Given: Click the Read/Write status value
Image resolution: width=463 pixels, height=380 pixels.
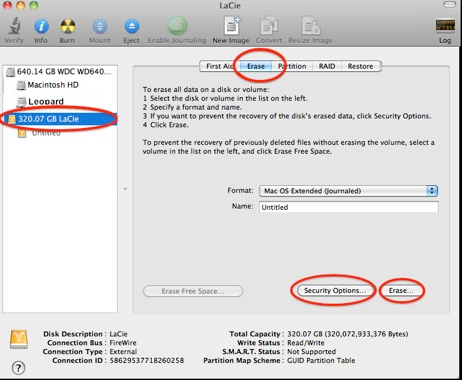Looking at the screenshot, I should pos(306,343).
